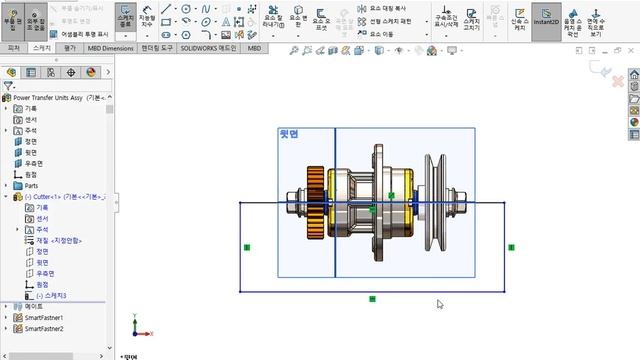Click the Linear Sketch Pattern tool
Screen dimensions: 640x360
pos(384,21)
